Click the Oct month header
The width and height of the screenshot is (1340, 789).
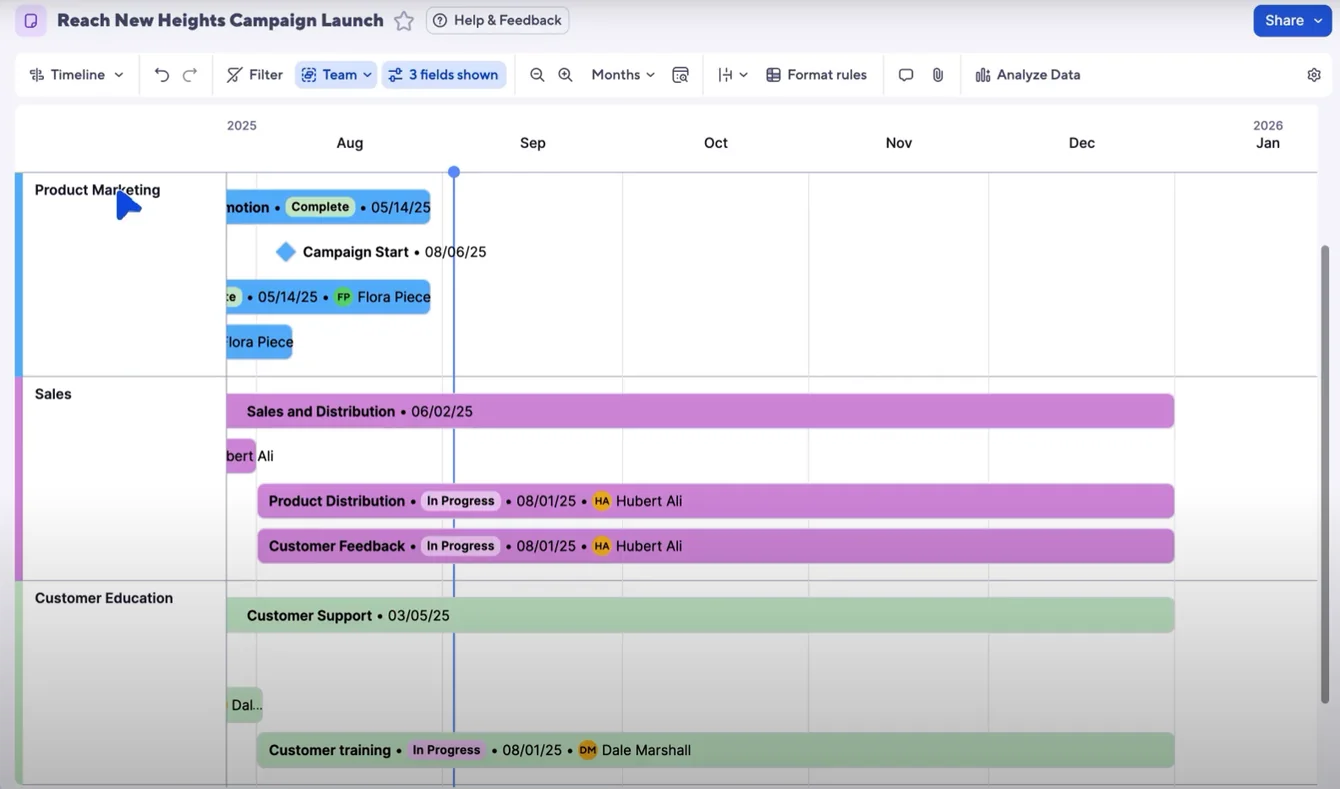pos(716,143)
